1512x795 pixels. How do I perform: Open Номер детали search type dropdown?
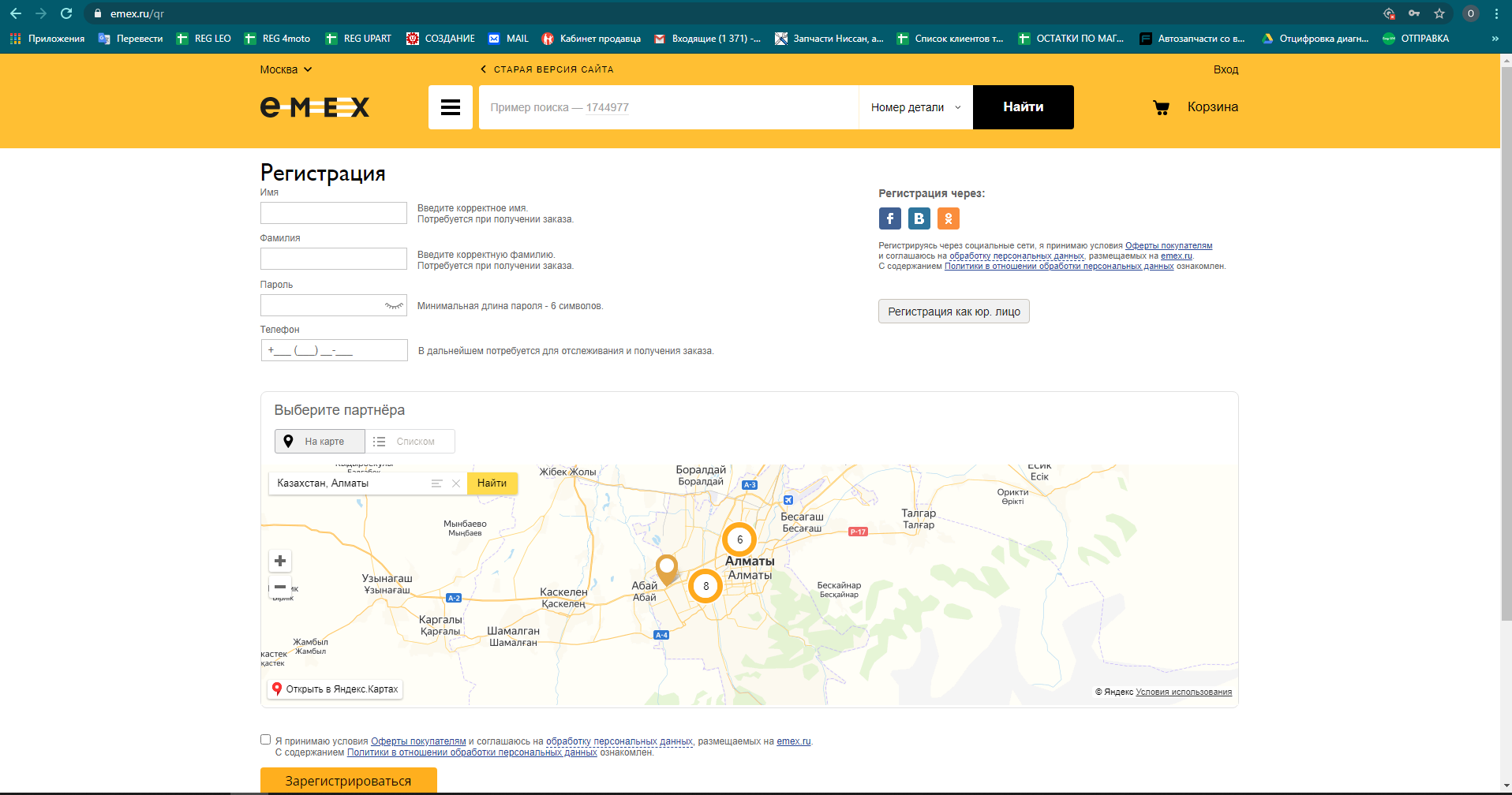click(915, 107)
